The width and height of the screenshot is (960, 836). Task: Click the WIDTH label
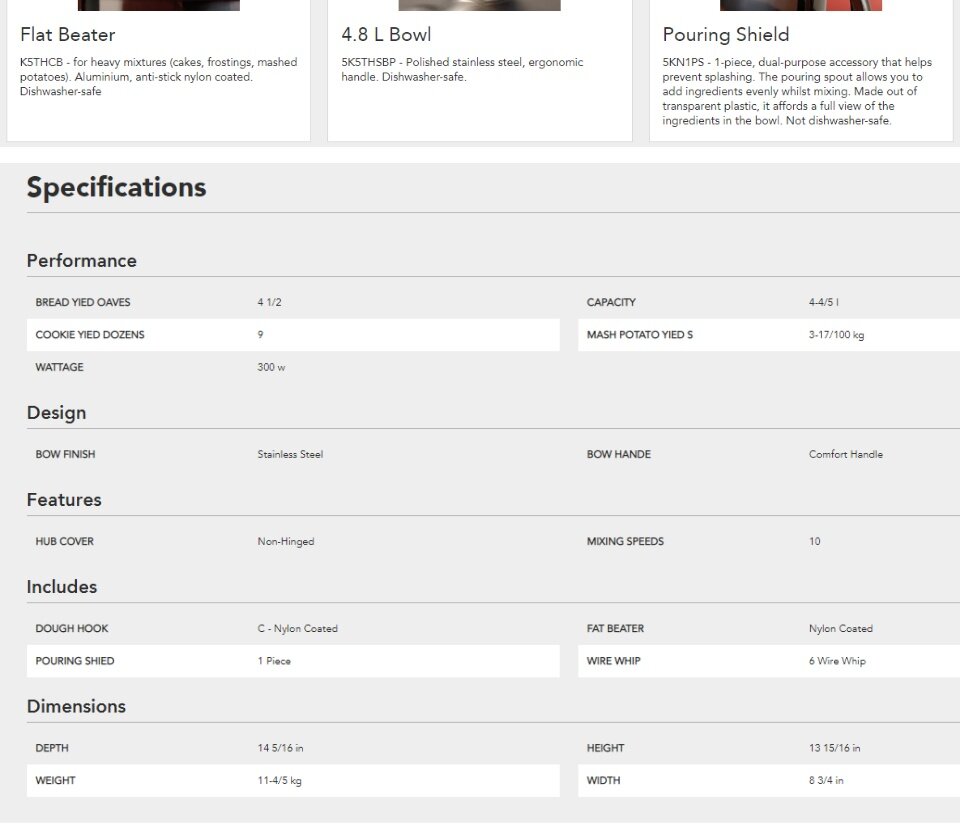click(x=603, y=780)
